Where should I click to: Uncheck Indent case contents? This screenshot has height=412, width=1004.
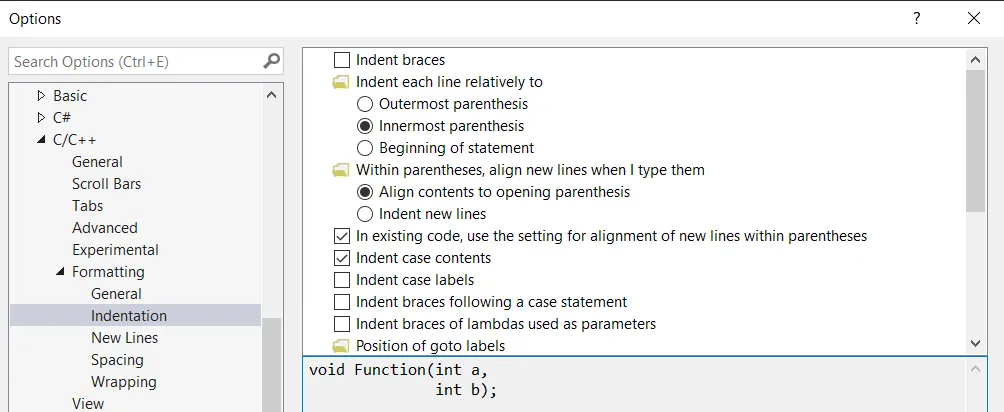342,258
